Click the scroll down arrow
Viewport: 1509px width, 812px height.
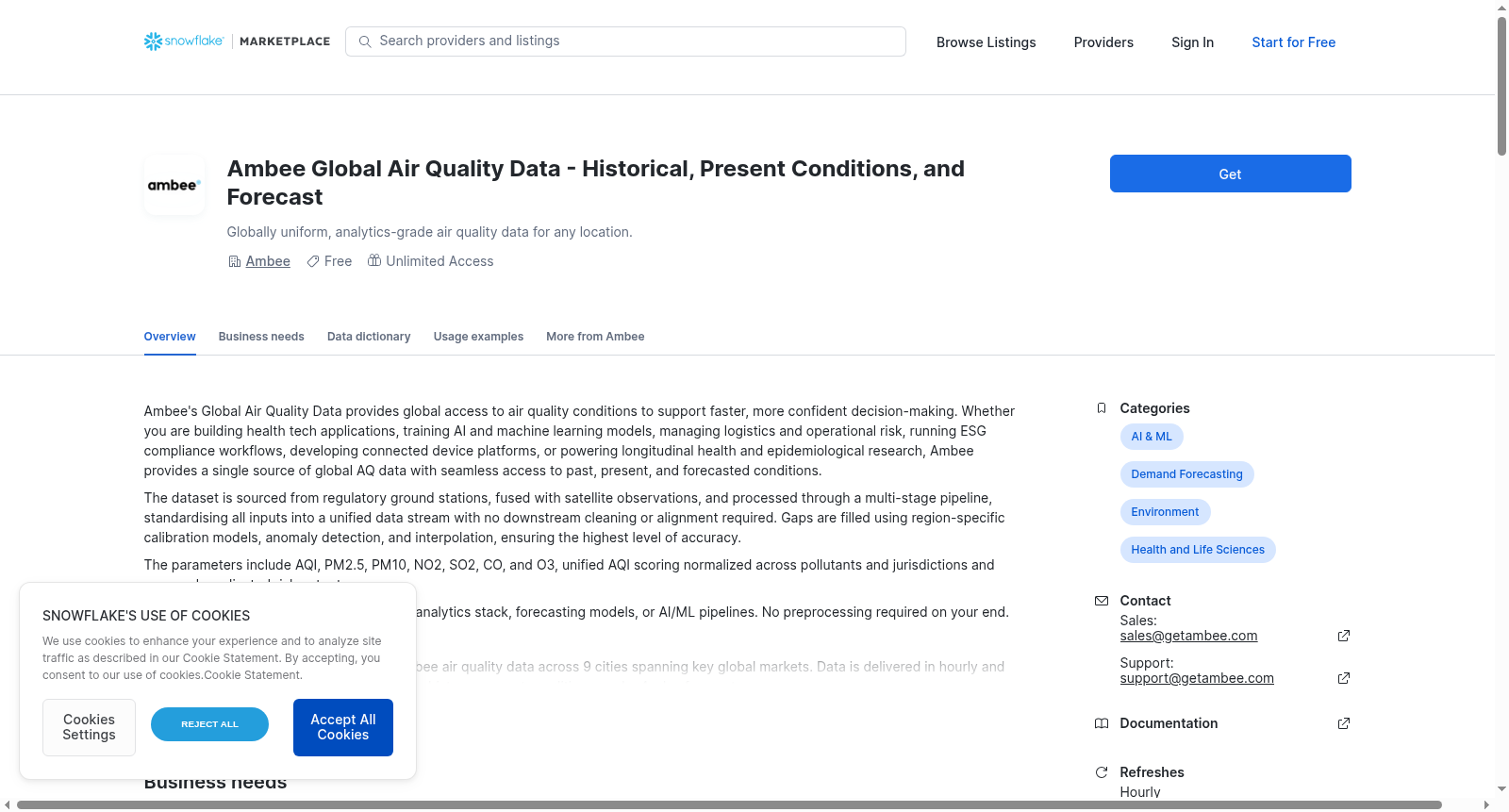[1501, 789]
